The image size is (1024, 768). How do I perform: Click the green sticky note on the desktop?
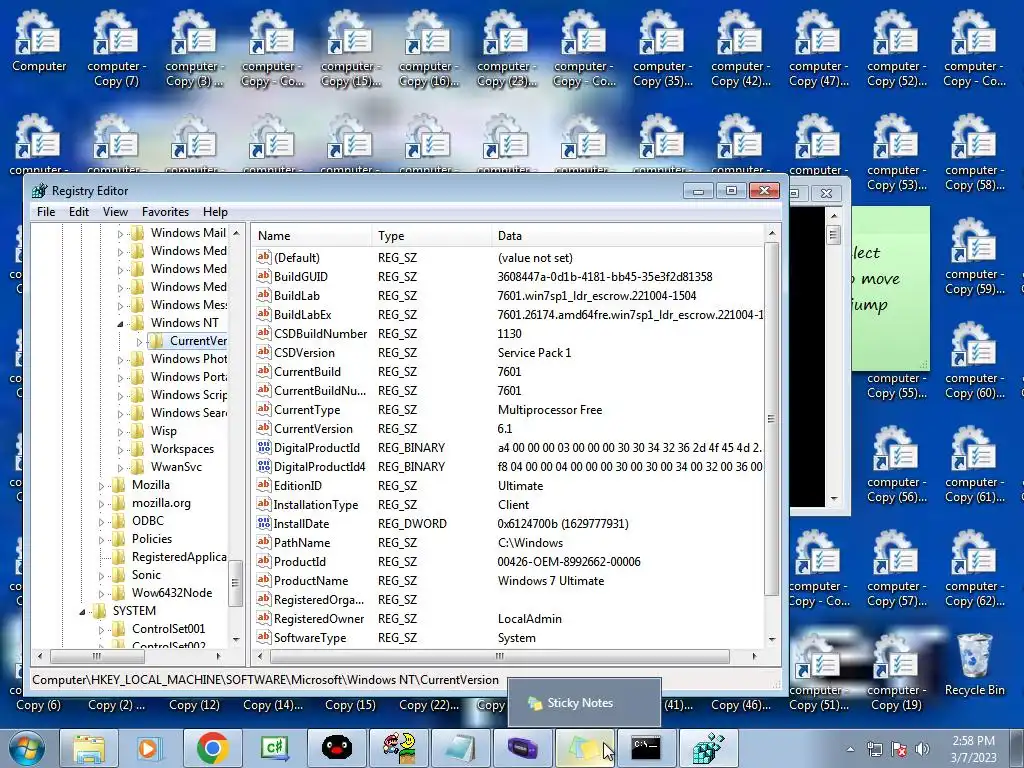[891, 287]
